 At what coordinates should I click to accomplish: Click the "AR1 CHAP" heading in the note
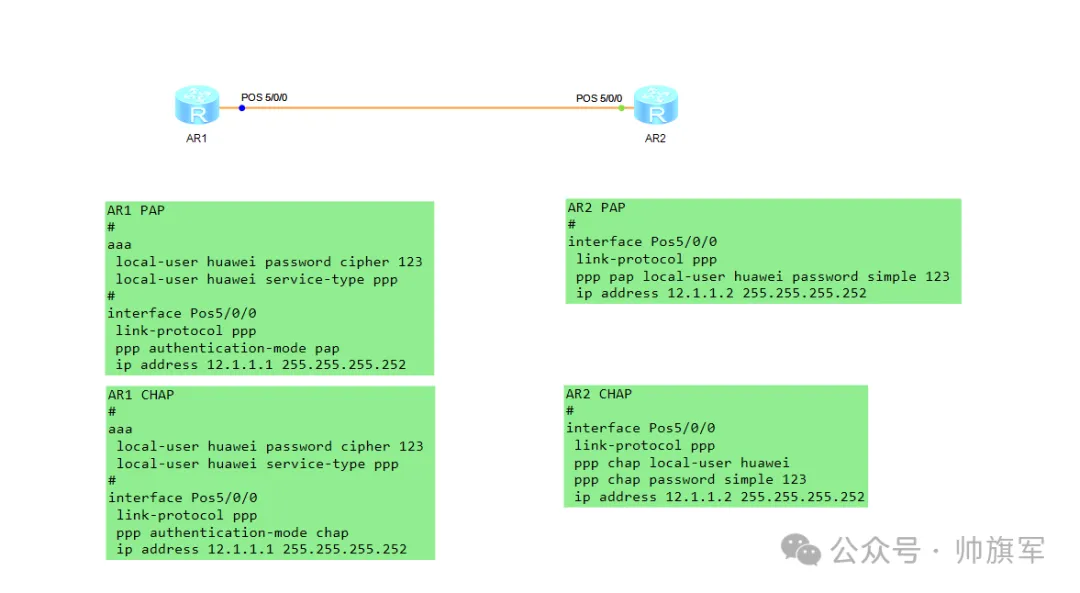pos(141,395)
